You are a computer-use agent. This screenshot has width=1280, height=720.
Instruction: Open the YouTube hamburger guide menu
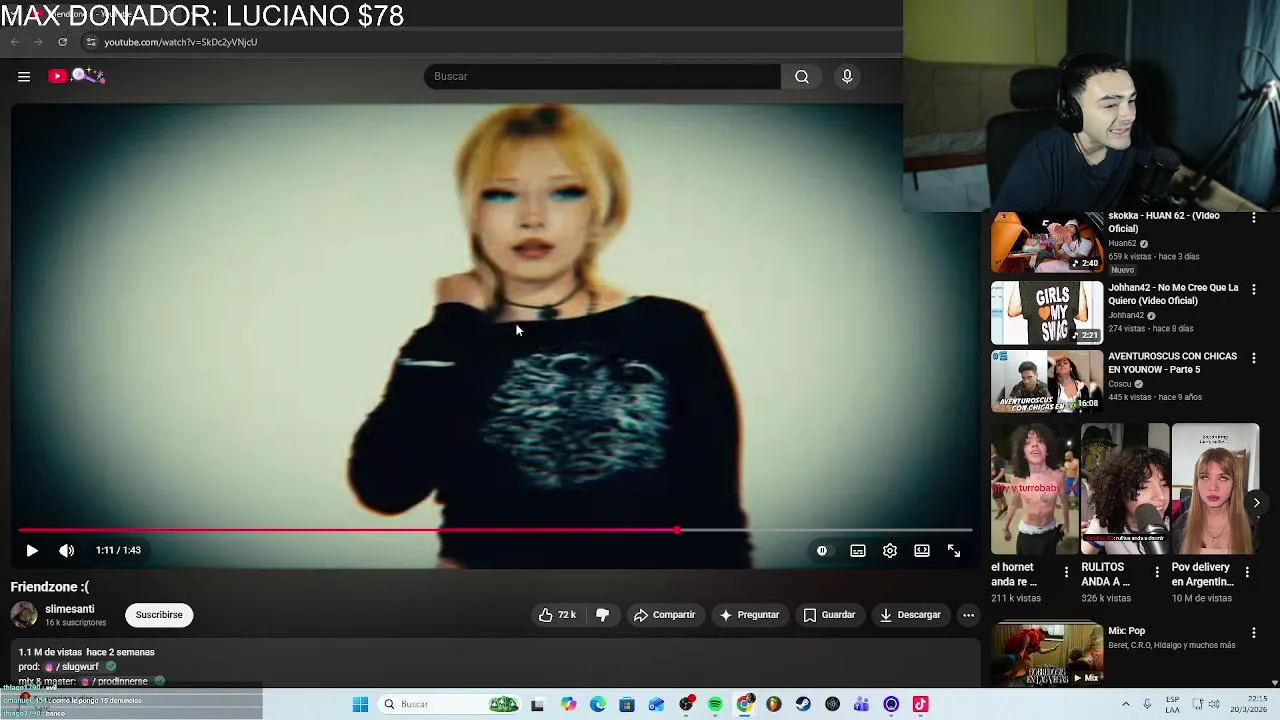pos(24,76)
